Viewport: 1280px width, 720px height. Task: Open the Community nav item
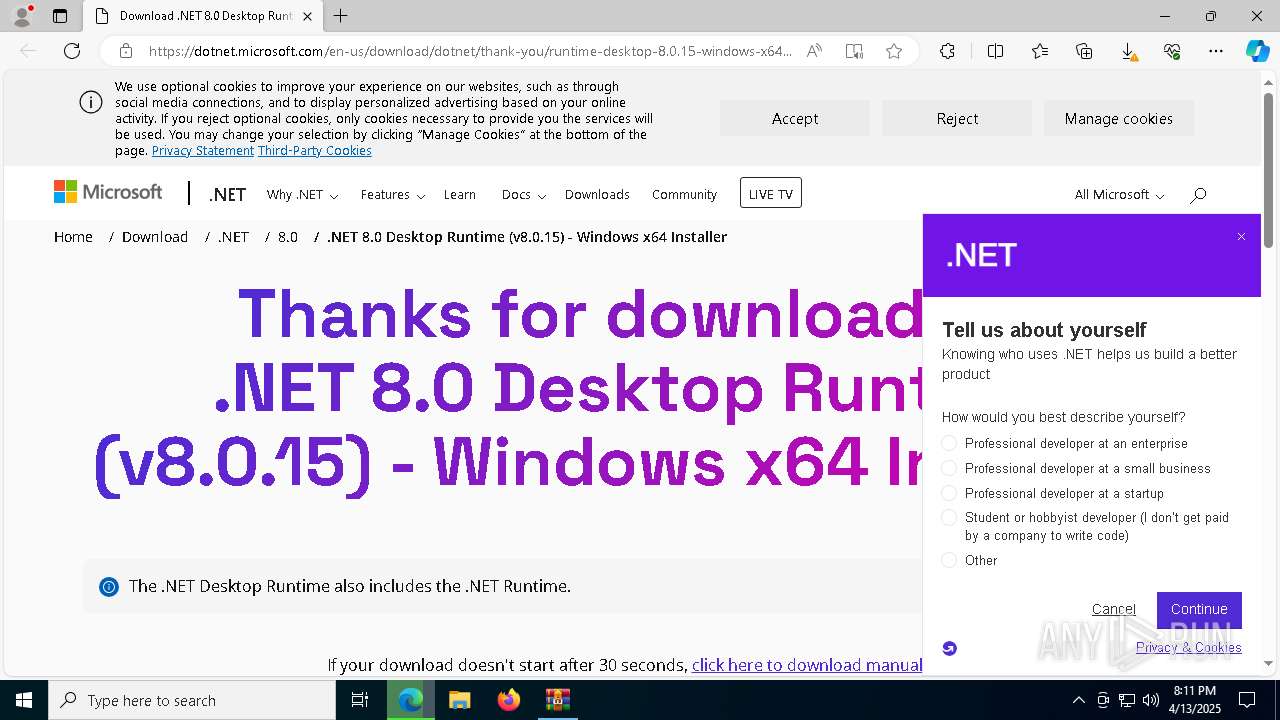point(684,195)
